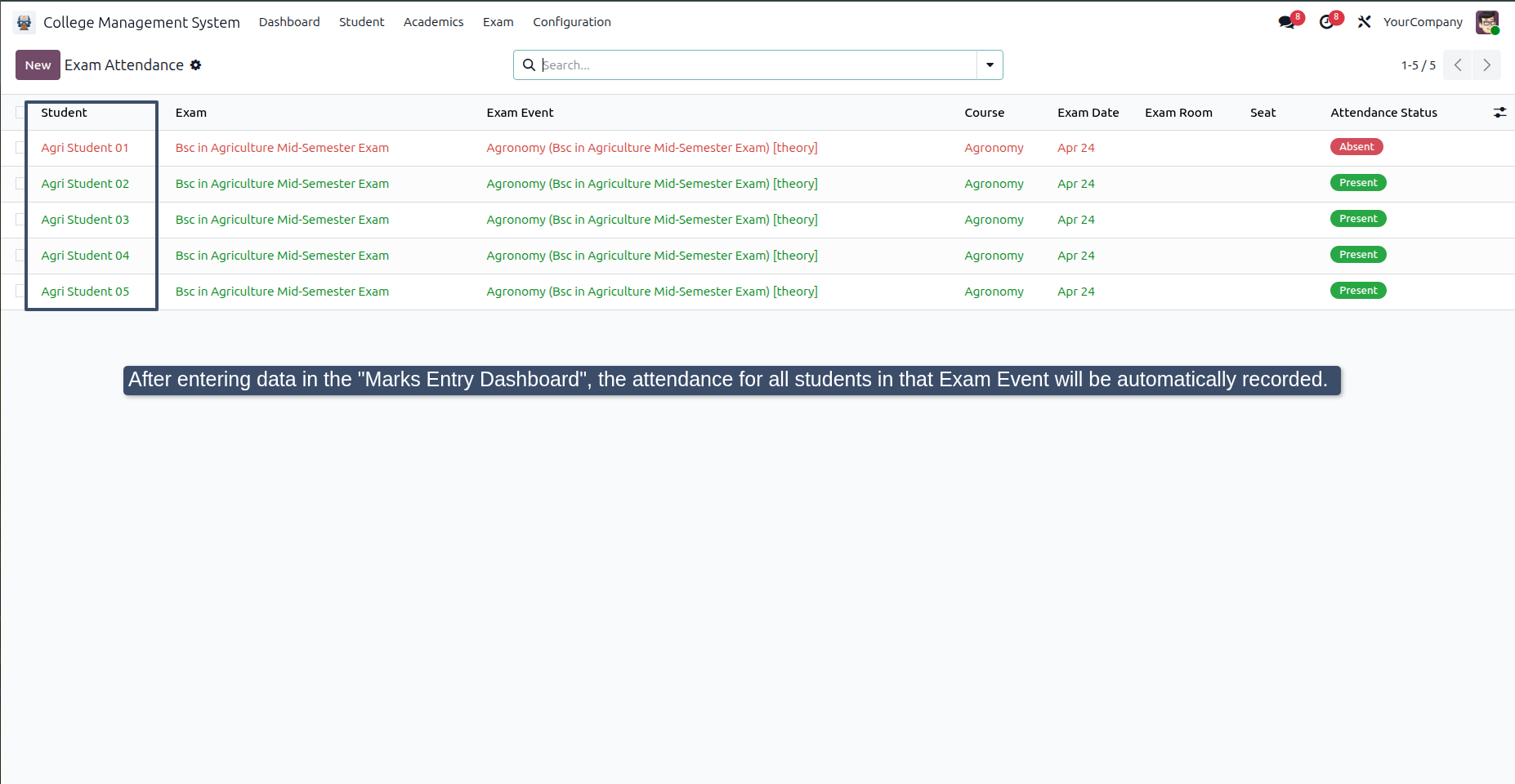Sort by the Exam Event column header
Viewport: 1515px width, 784px height.
tap(520, 113)
